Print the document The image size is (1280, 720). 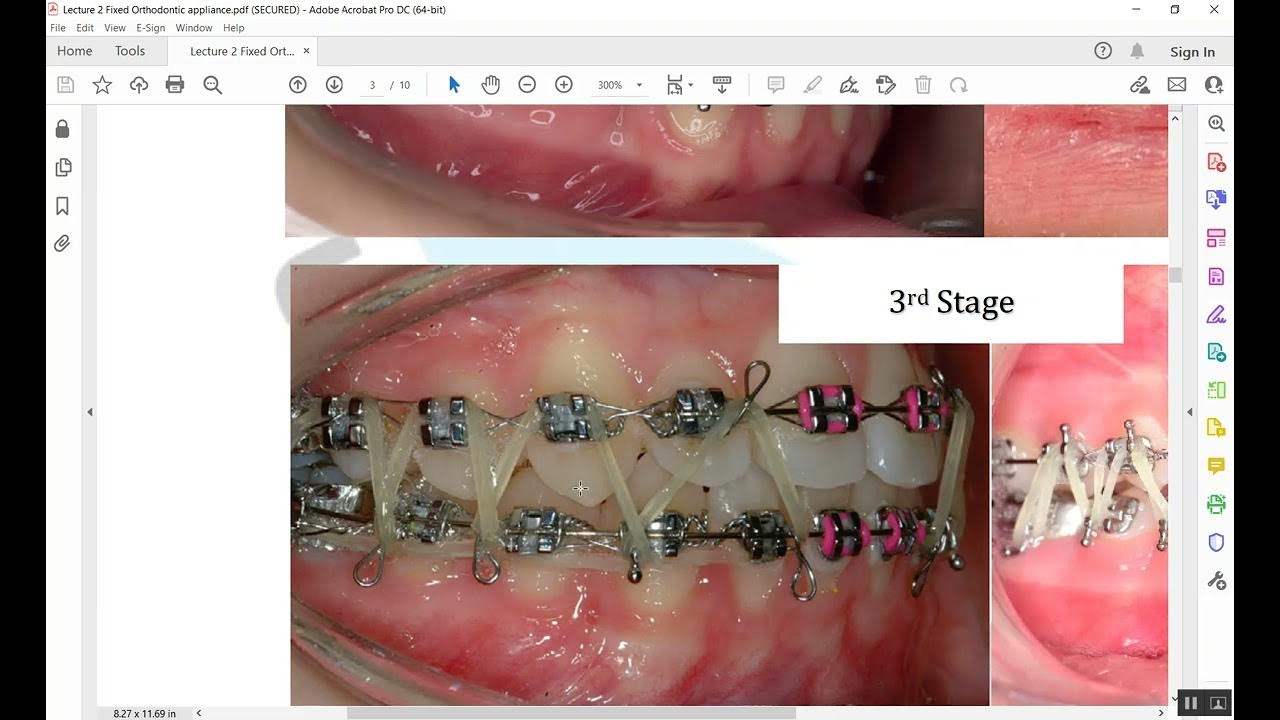(x=175, y=85)
